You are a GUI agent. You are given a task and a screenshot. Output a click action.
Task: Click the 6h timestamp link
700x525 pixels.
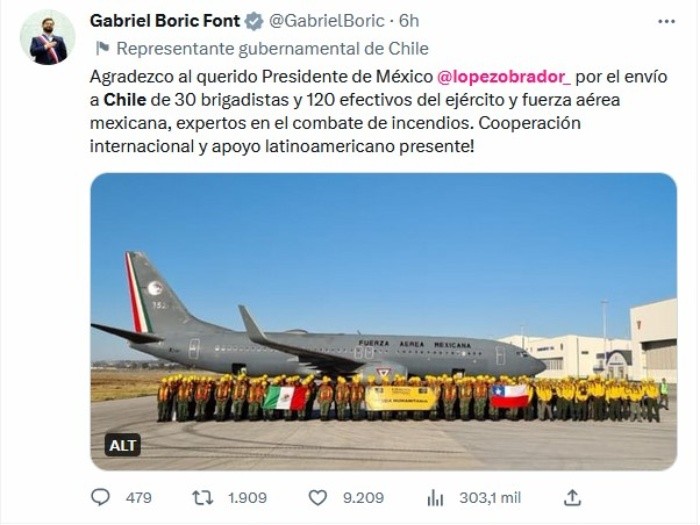[x=409, y=21]
